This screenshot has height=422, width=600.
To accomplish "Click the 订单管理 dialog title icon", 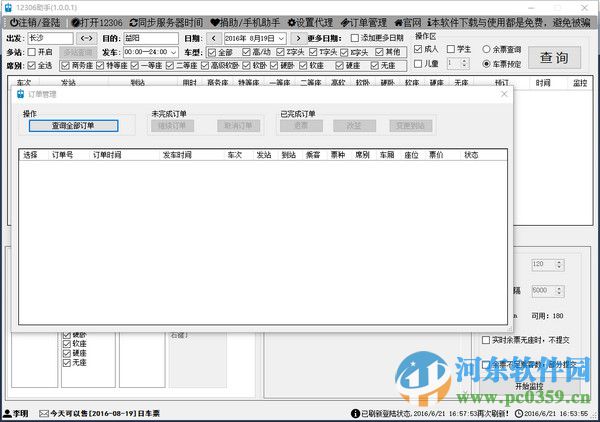I will click(21, 94).
